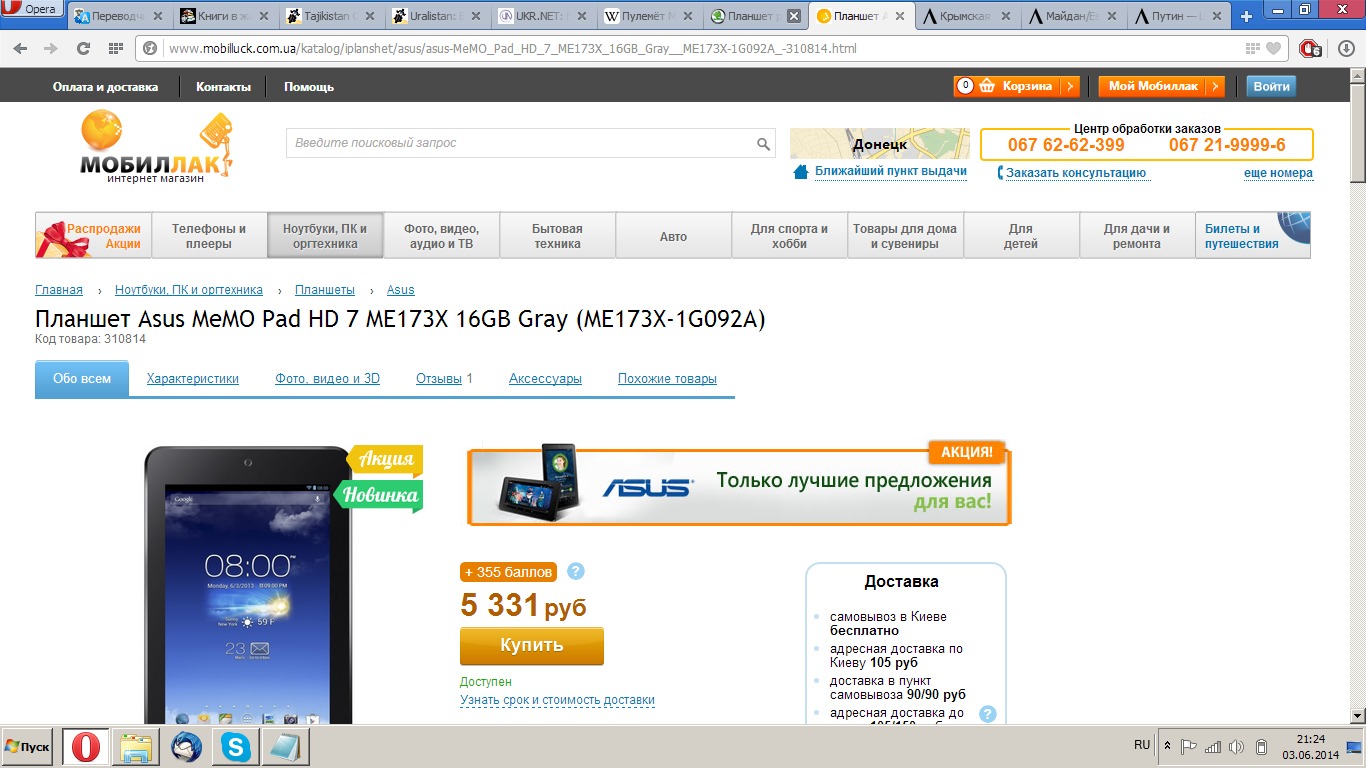Click Заказать консультацию link

[1076, 173]
